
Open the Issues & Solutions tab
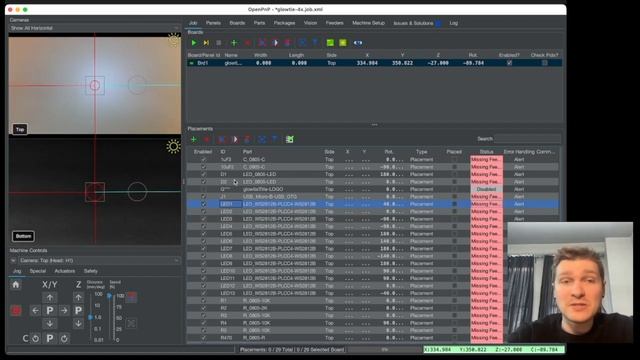417,23
